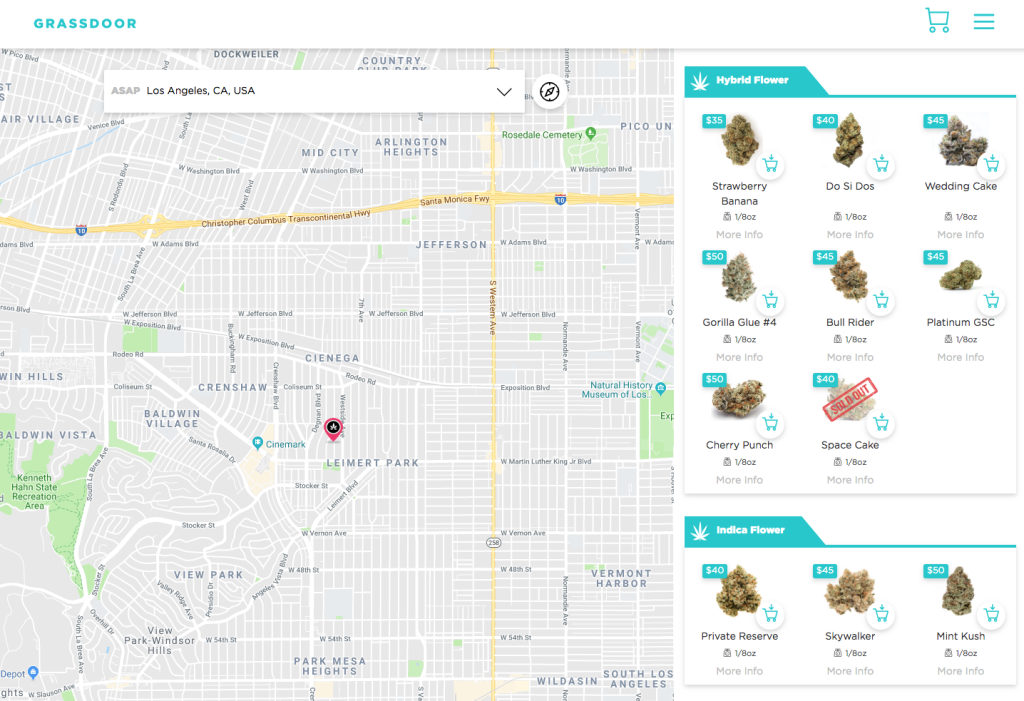Select the Wedding Cake product image
Image resolution: width=1024 pixels, height=701 pixels.
click(962, 140)
